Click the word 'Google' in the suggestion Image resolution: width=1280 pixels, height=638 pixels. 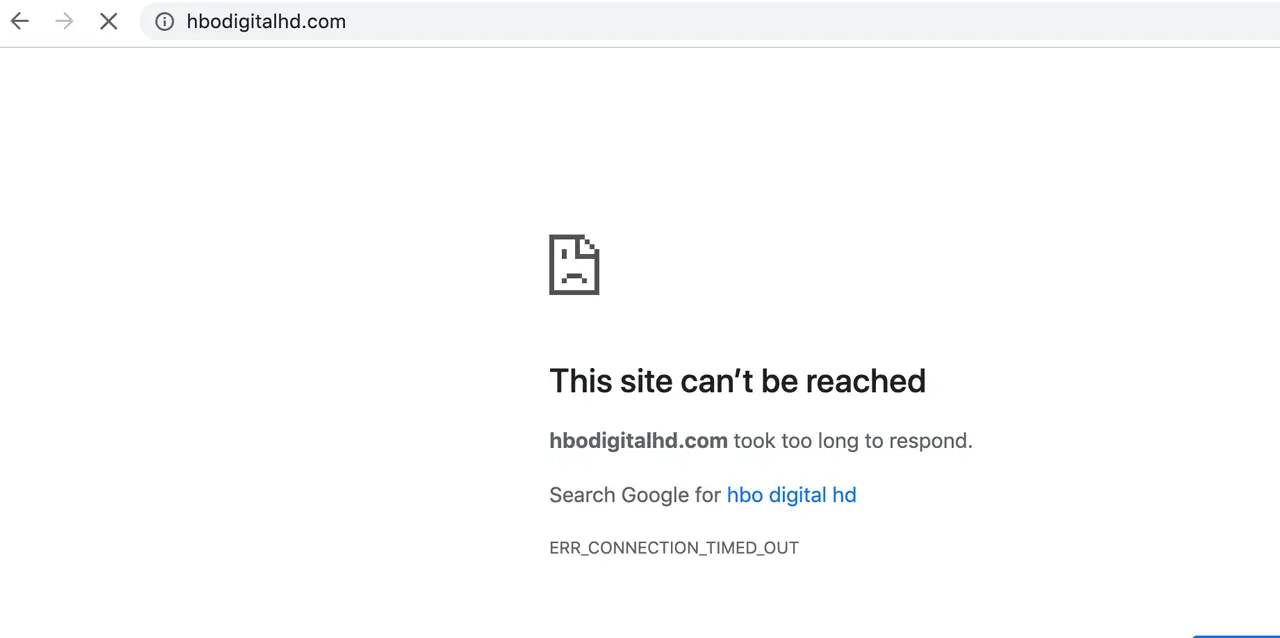tap(655, 495)
